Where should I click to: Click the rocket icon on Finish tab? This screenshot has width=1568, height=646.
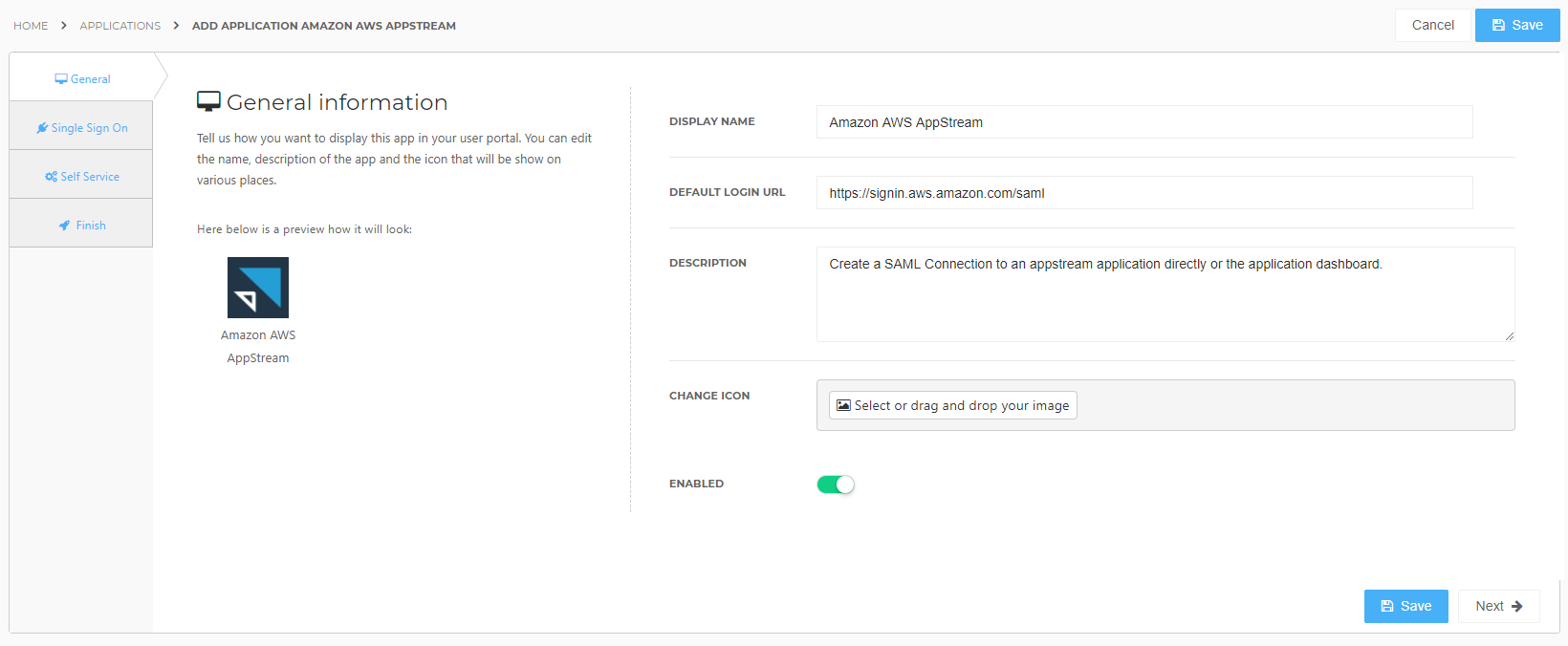(x=64, y=226)
